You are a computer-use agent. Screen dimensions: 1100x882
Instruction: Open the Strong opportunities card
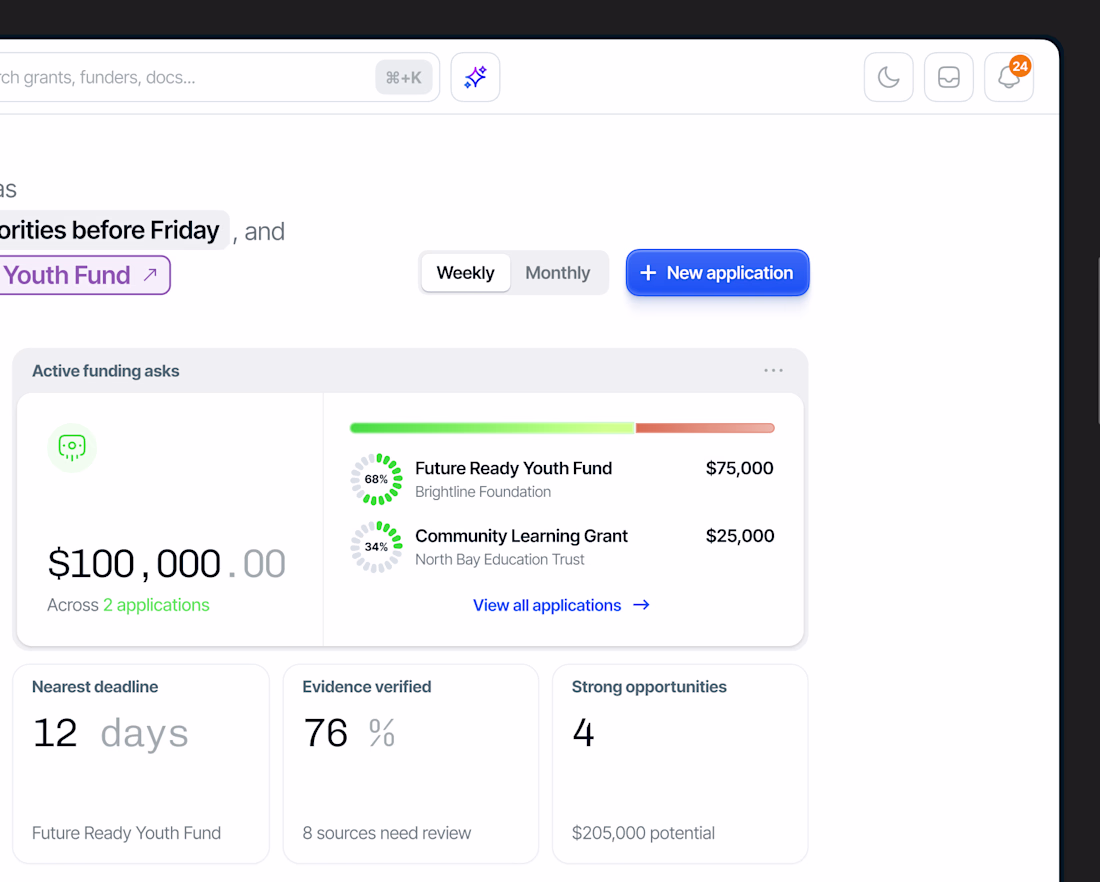(x=680, y=764)
